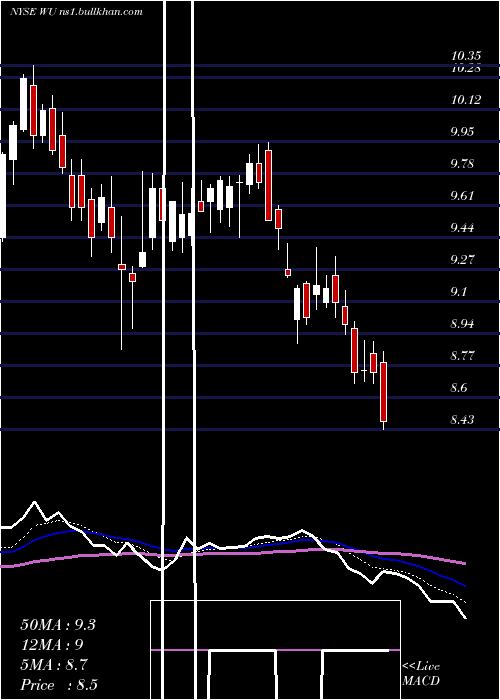Click the '5MA : 8.7' reading
The height and width of the screenshot is (700, 500).
pos(54,665)
